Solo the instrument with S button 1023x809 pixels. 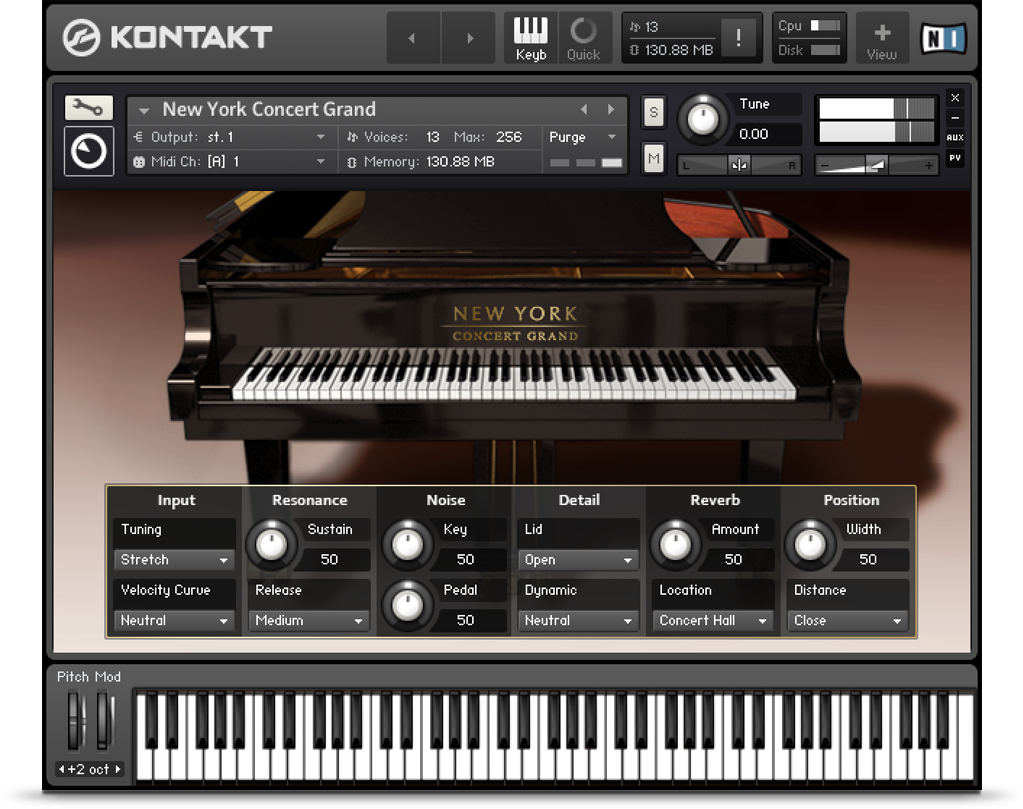pos(653,112)
